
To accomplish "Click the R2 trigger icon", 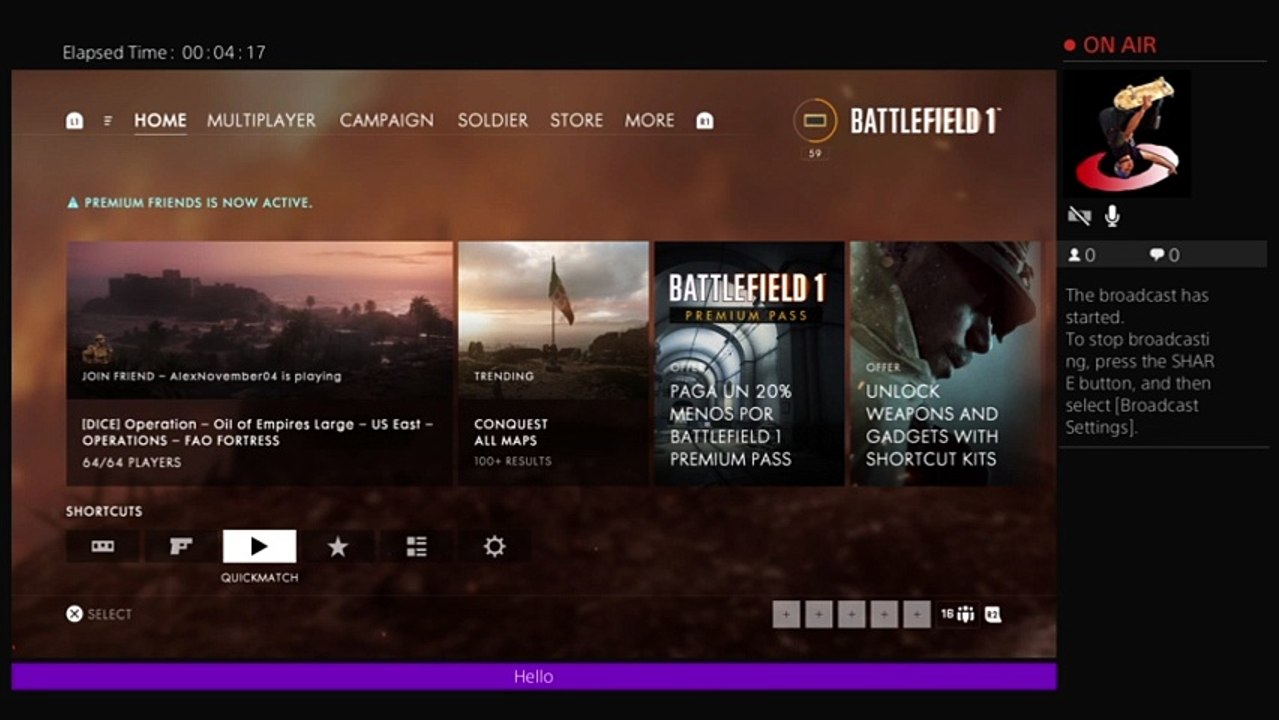I will (x=993, y=614).
